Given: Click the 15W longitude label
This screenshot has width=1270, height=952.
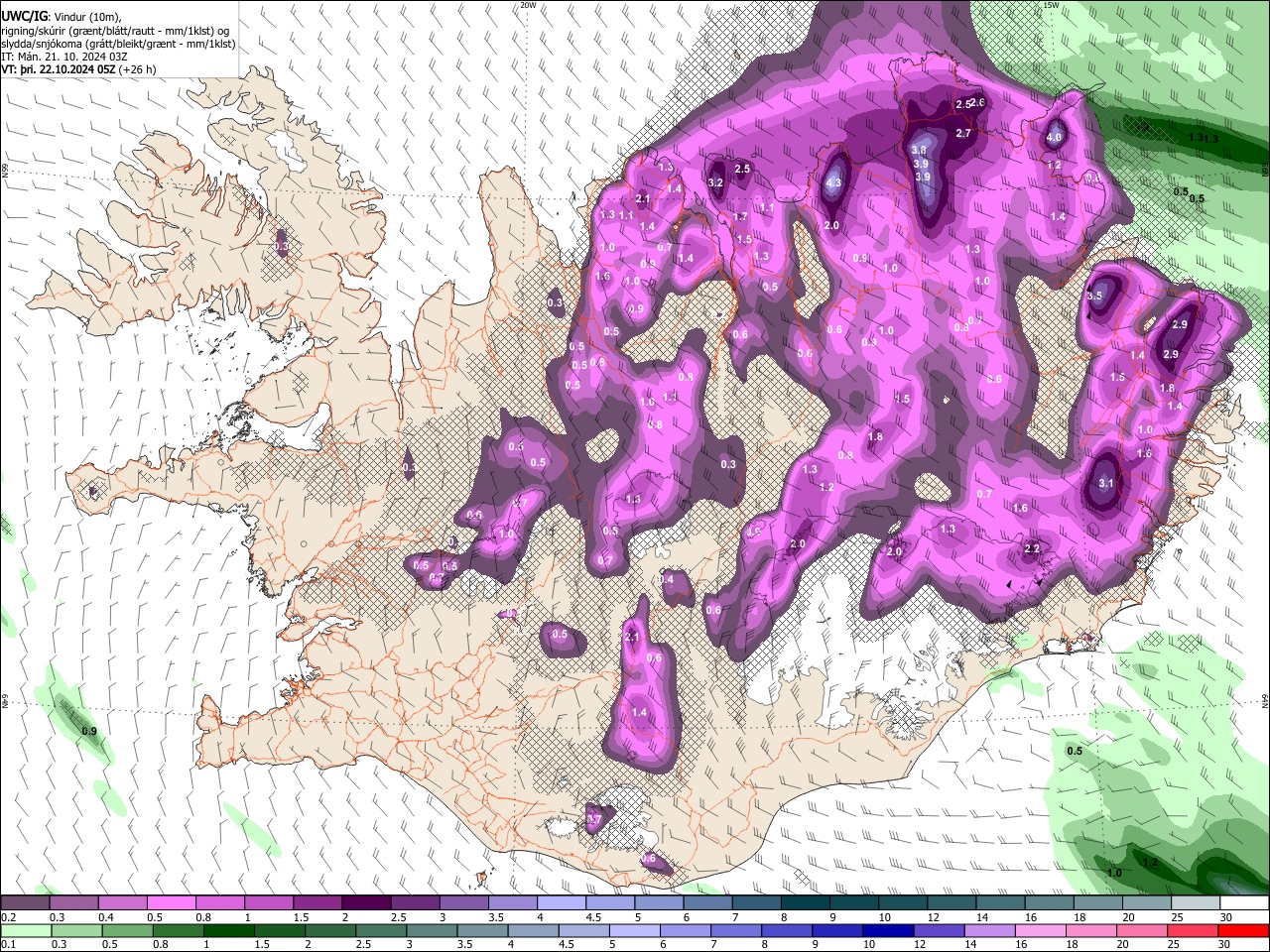Looking at the screenshot, I should tap(1051, 5).
